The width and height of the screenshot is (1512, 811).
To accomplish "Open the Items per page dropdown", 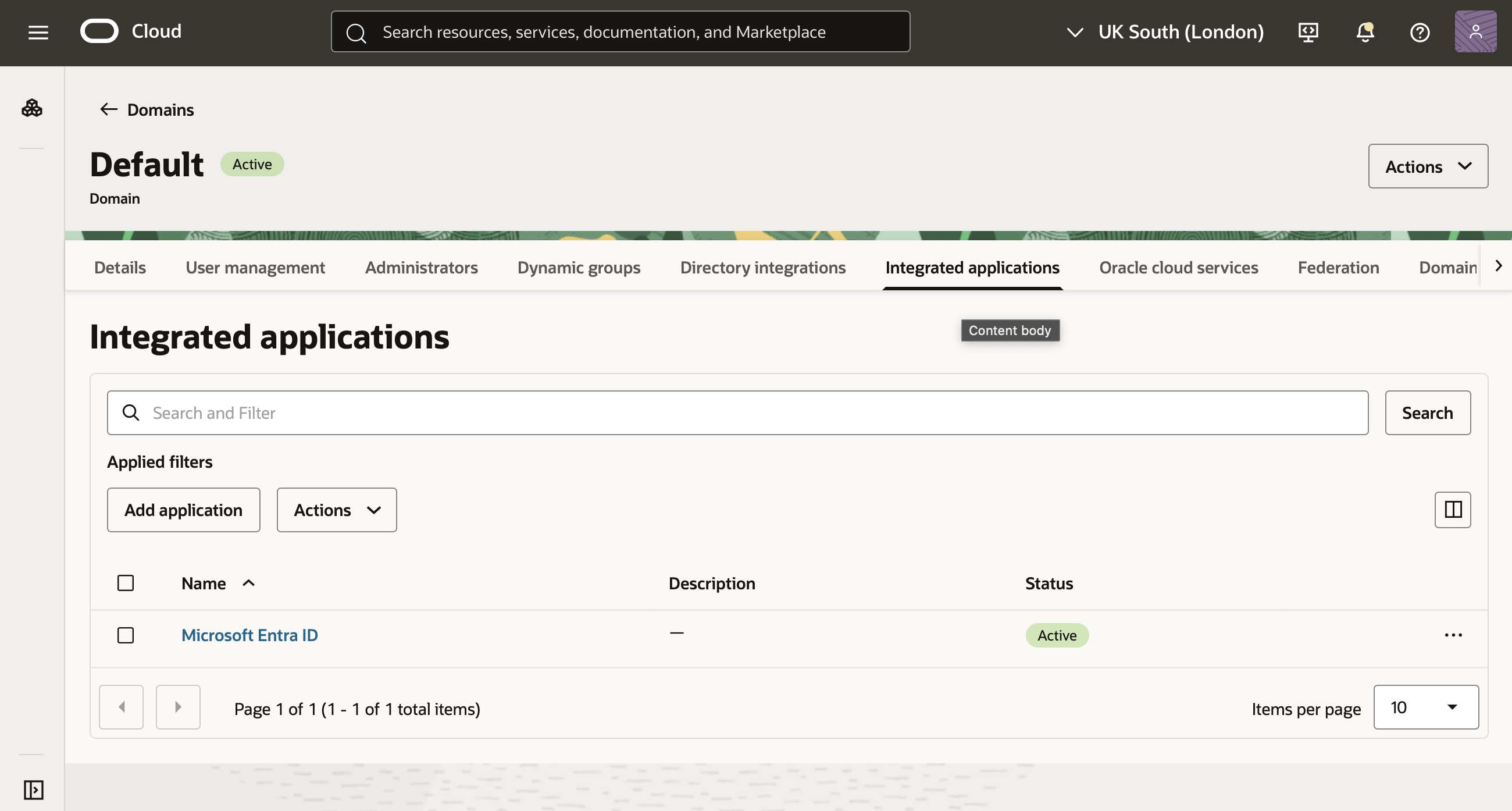I will 1425,707.
